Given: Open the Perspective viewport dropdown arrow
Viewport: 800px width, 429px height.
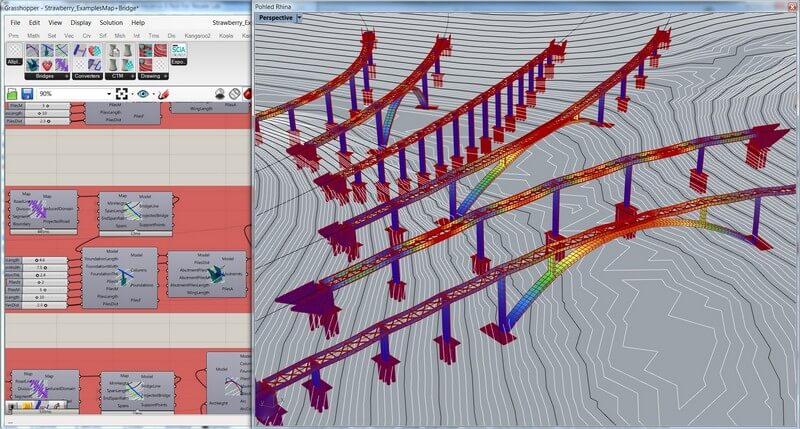Looking at the screenshot, I should coord(300,17).
